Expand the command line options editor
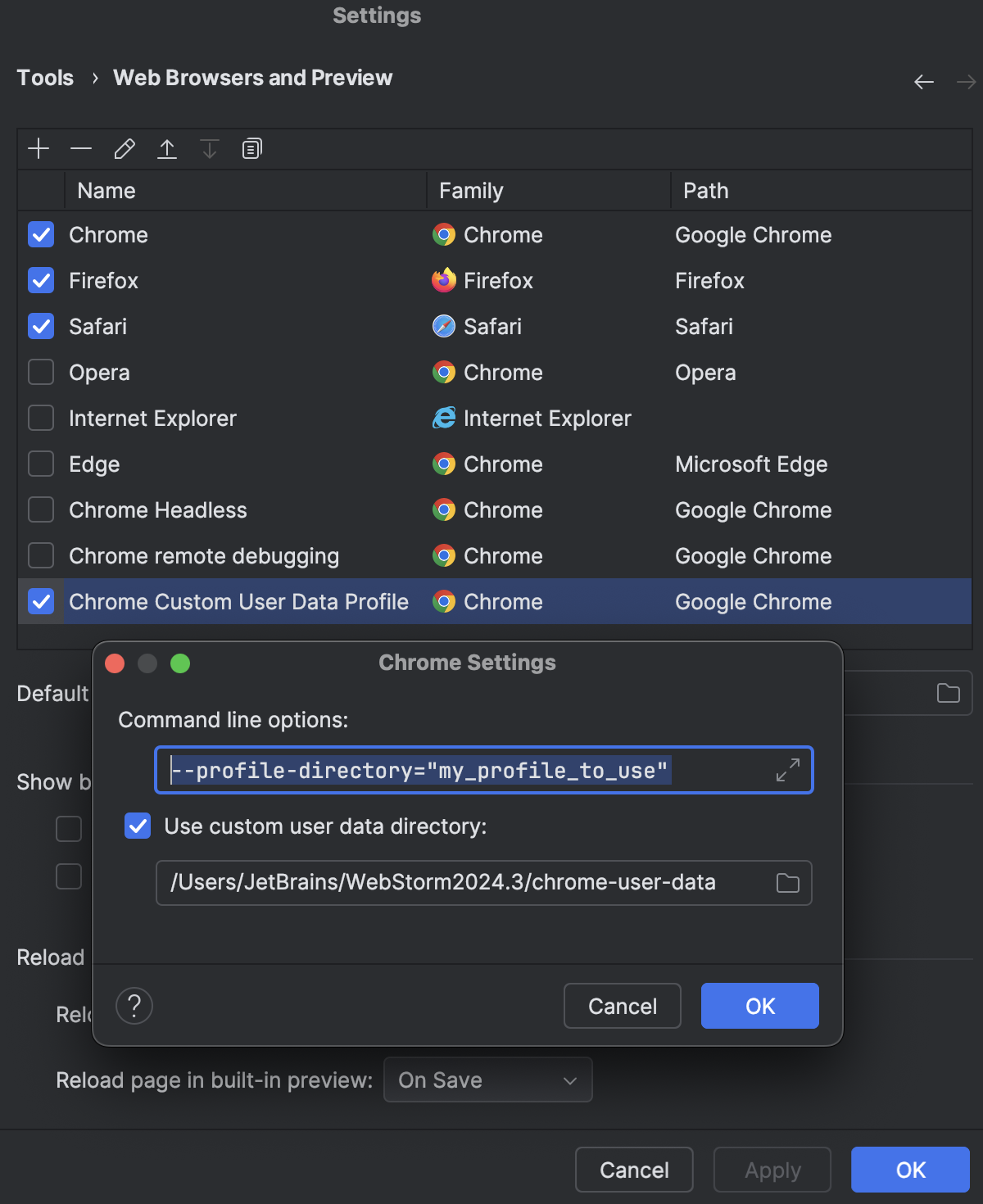 (x=787, y=769)
